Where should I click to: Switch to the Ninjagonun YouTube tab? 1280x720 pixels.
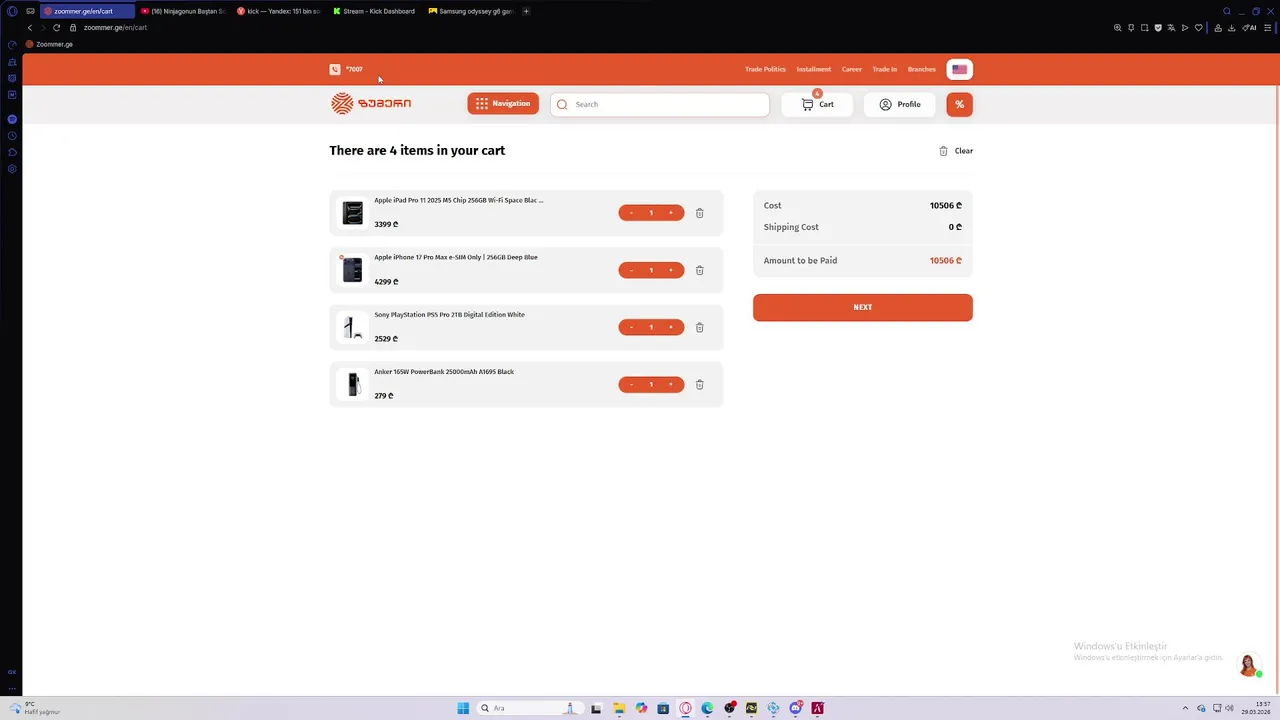click(183, 11)
